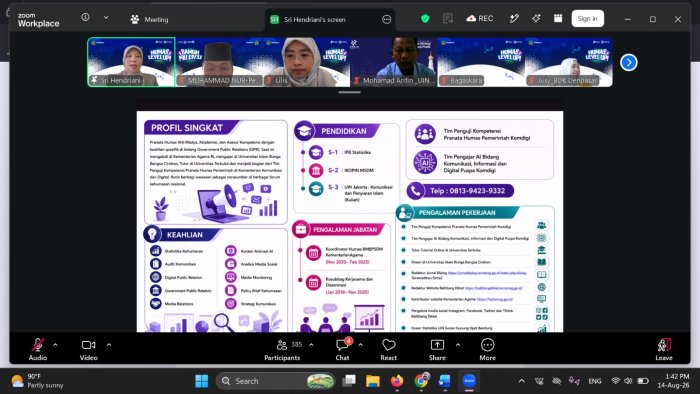Click the React heart icon
The image size is (700, 394).
pyautogui.click(x=389, y=349)
